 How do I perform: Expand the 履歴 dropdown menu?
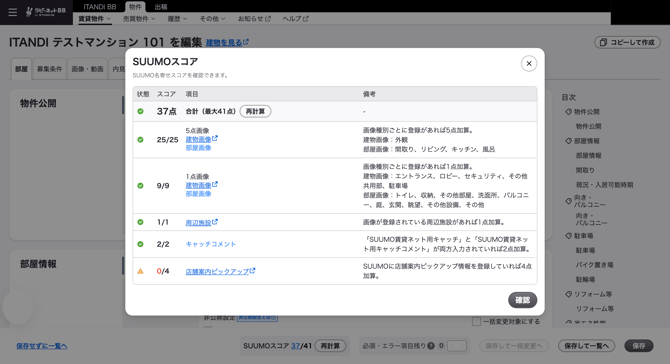tap(177, 19)
